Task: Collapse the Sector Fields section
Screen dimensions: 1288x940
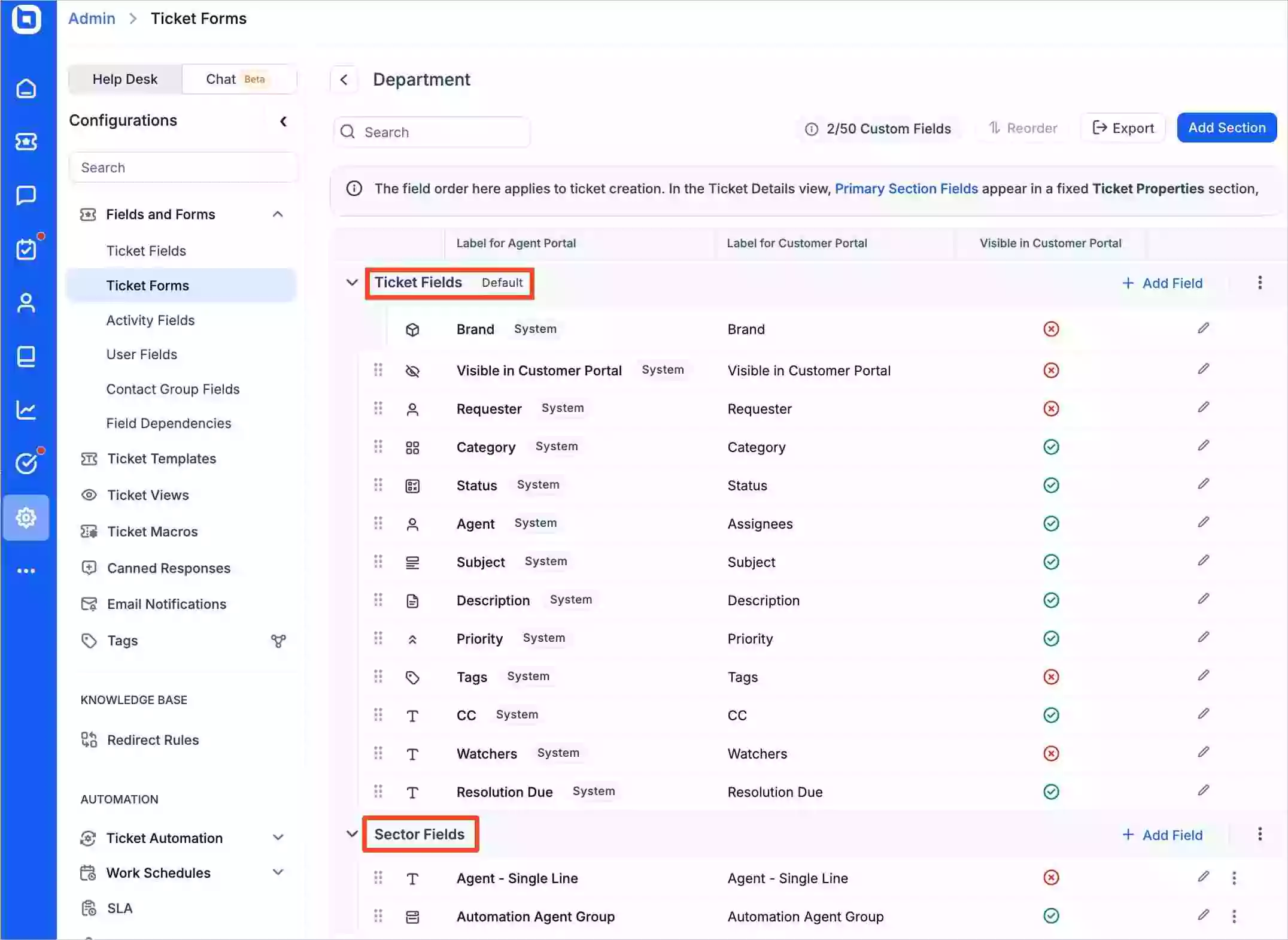Action: point(352,834)
